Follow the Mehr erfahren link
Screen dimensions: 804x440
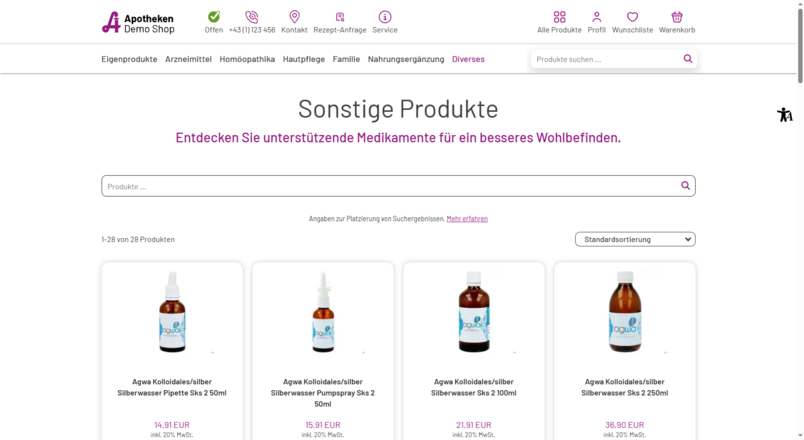pos(467,218)
